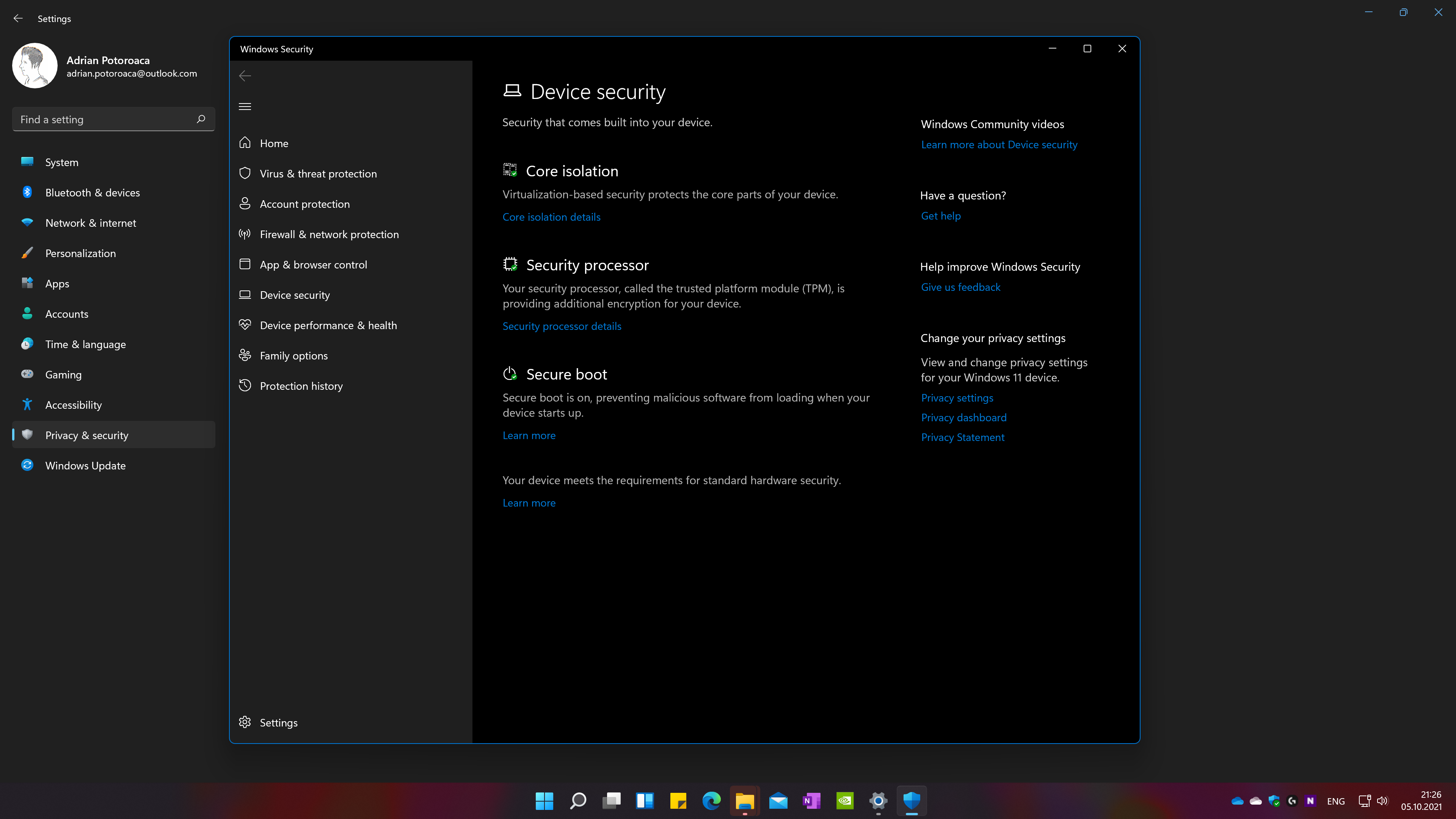The height and width of the screenshot is (819, 1456).
Task: Open App & browser control
Action: (351, 265)
